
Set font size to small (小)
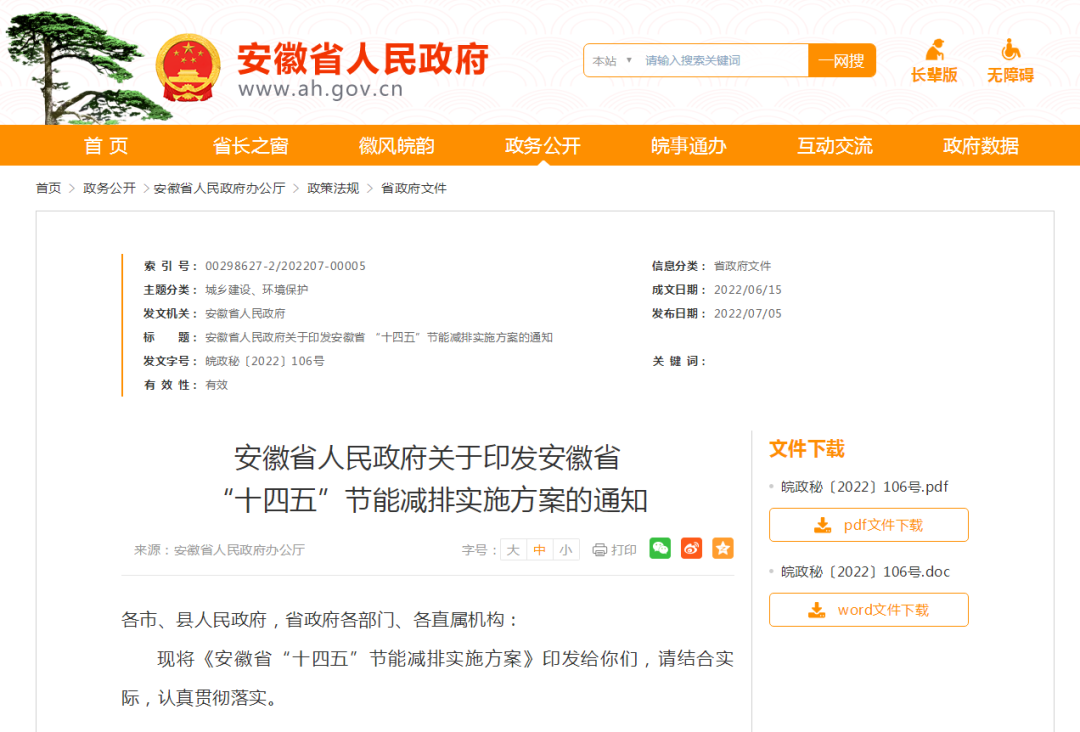tap(566, 550)
